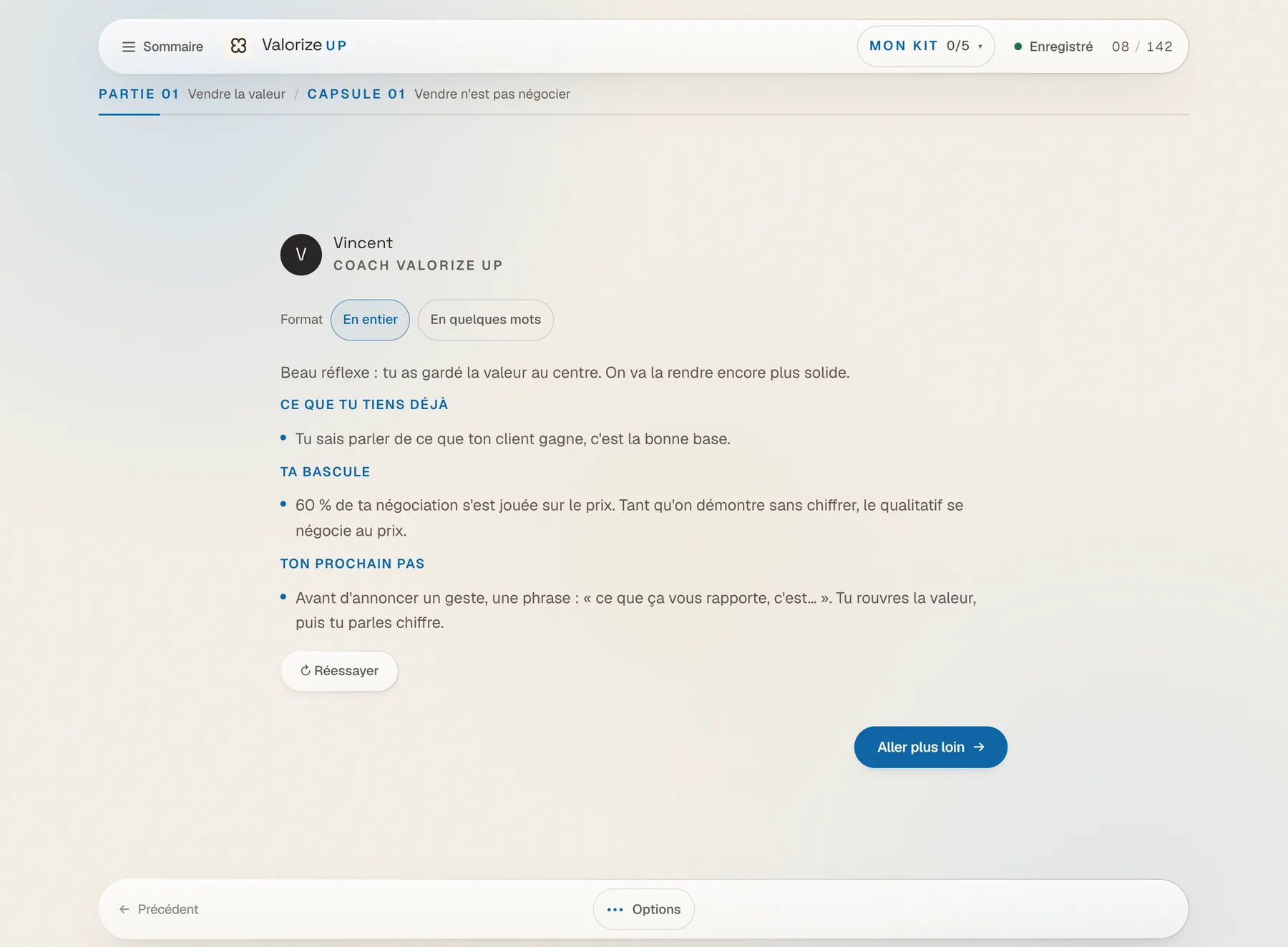Expand the MON KIT 0/5 dropdown
This screenshot has height=947, width=1288.
click(x=926, y=46)
